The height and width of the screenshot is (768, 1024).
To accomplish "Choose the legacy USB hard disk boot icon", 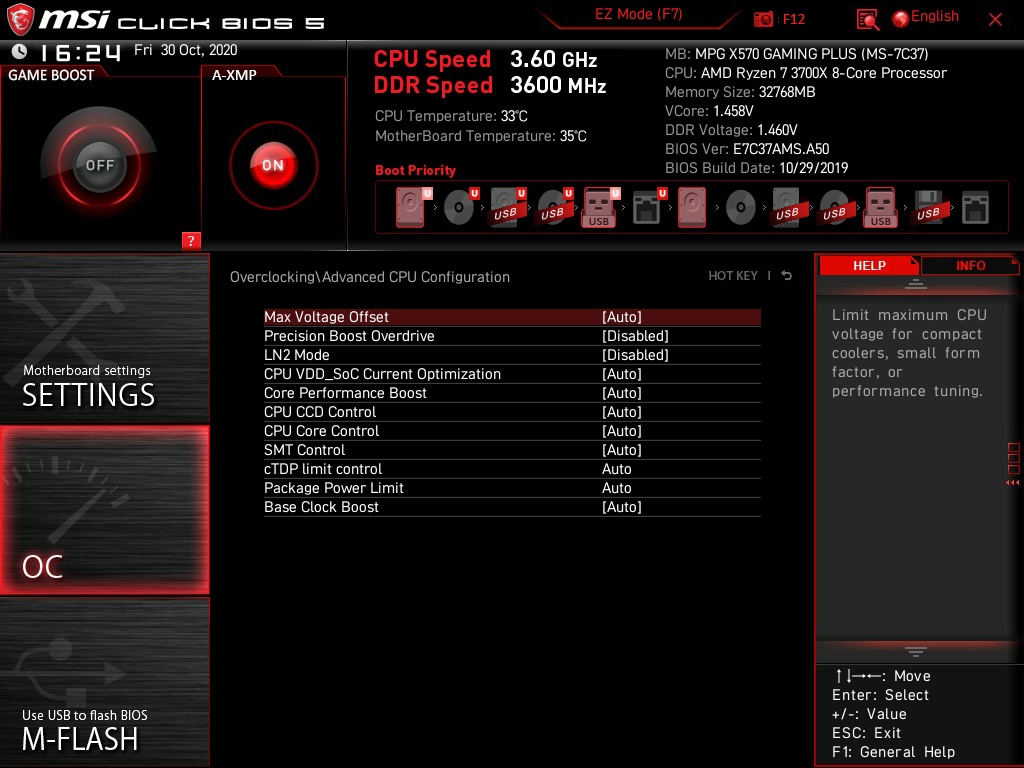I will (x=787, y=207).
